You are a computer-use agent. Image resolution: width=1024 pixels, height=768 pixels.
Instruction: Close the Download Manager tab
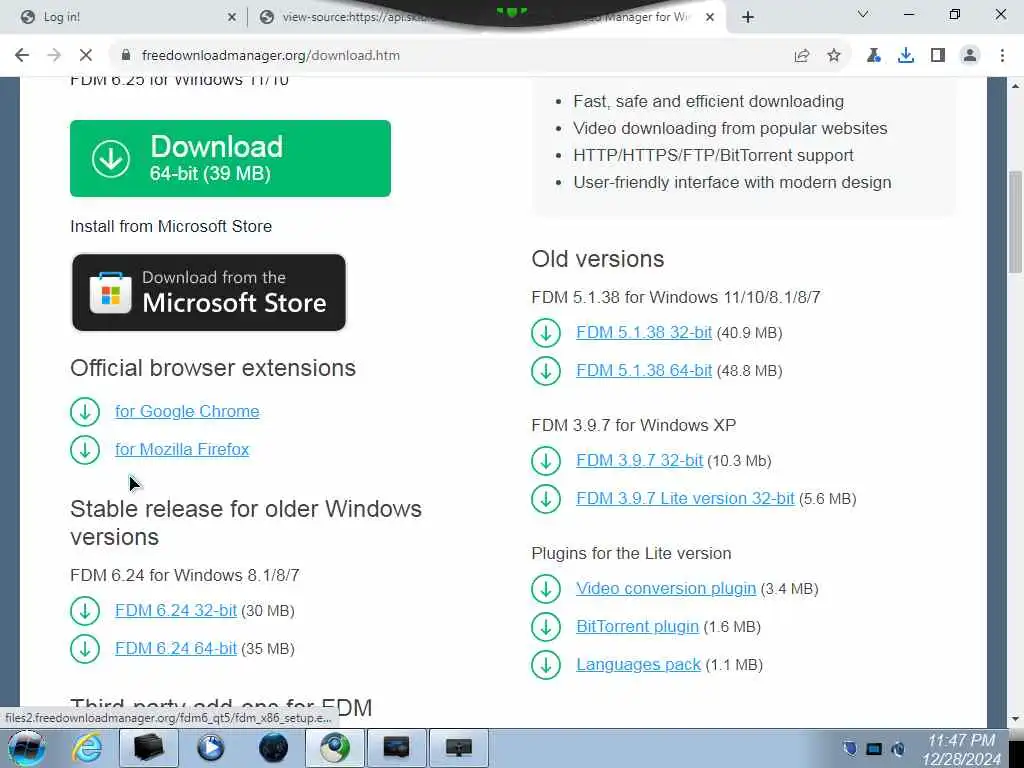click(710, 17)
